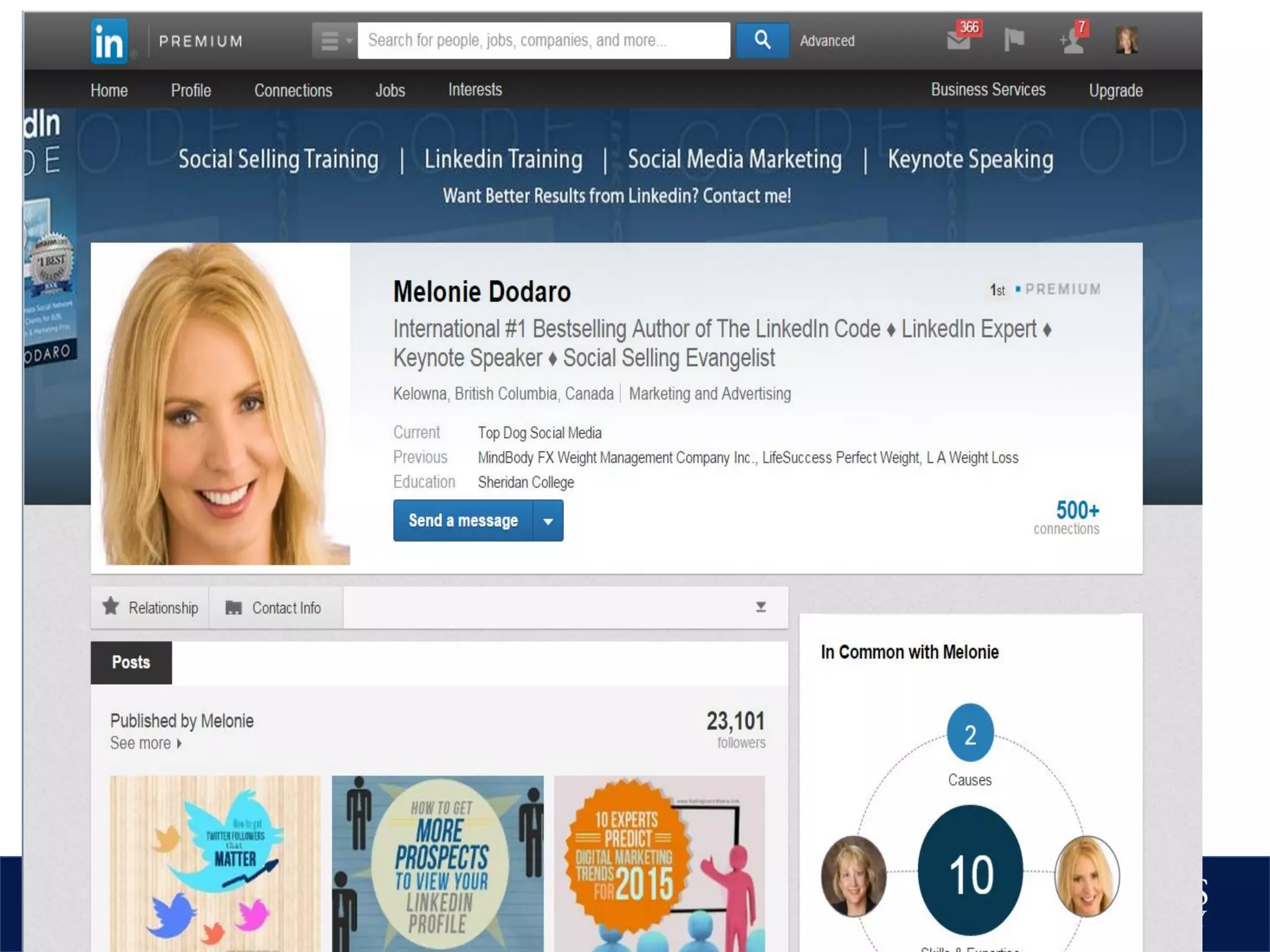This screenshot has width=1270, height=952.
Task: Click the Advanced search link
Action: coord(827,41)
